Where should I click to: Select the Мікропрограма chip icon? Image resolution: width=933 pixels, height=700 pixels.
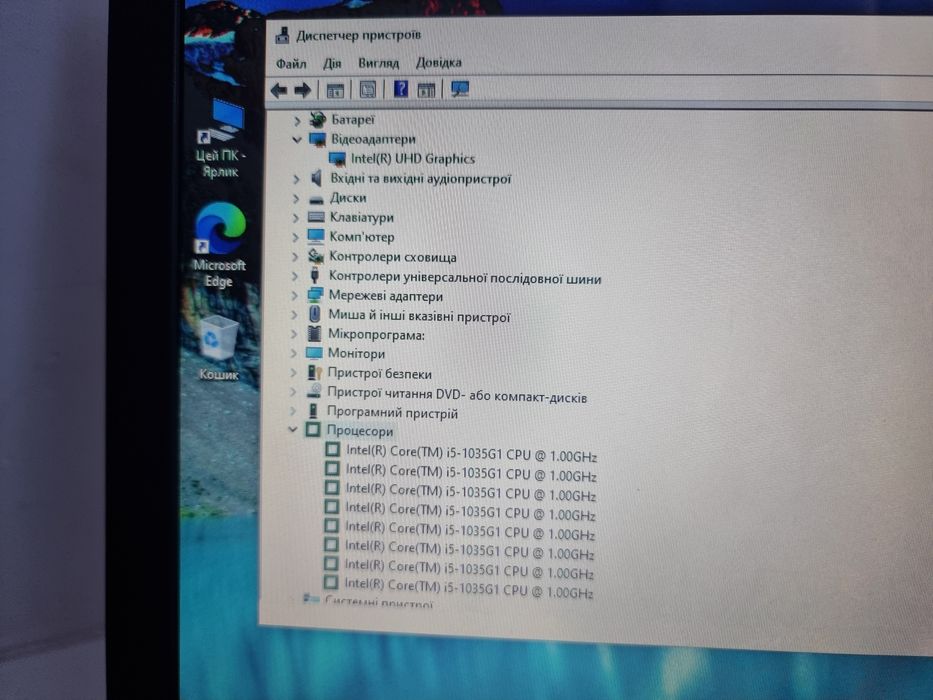[314, 334]
